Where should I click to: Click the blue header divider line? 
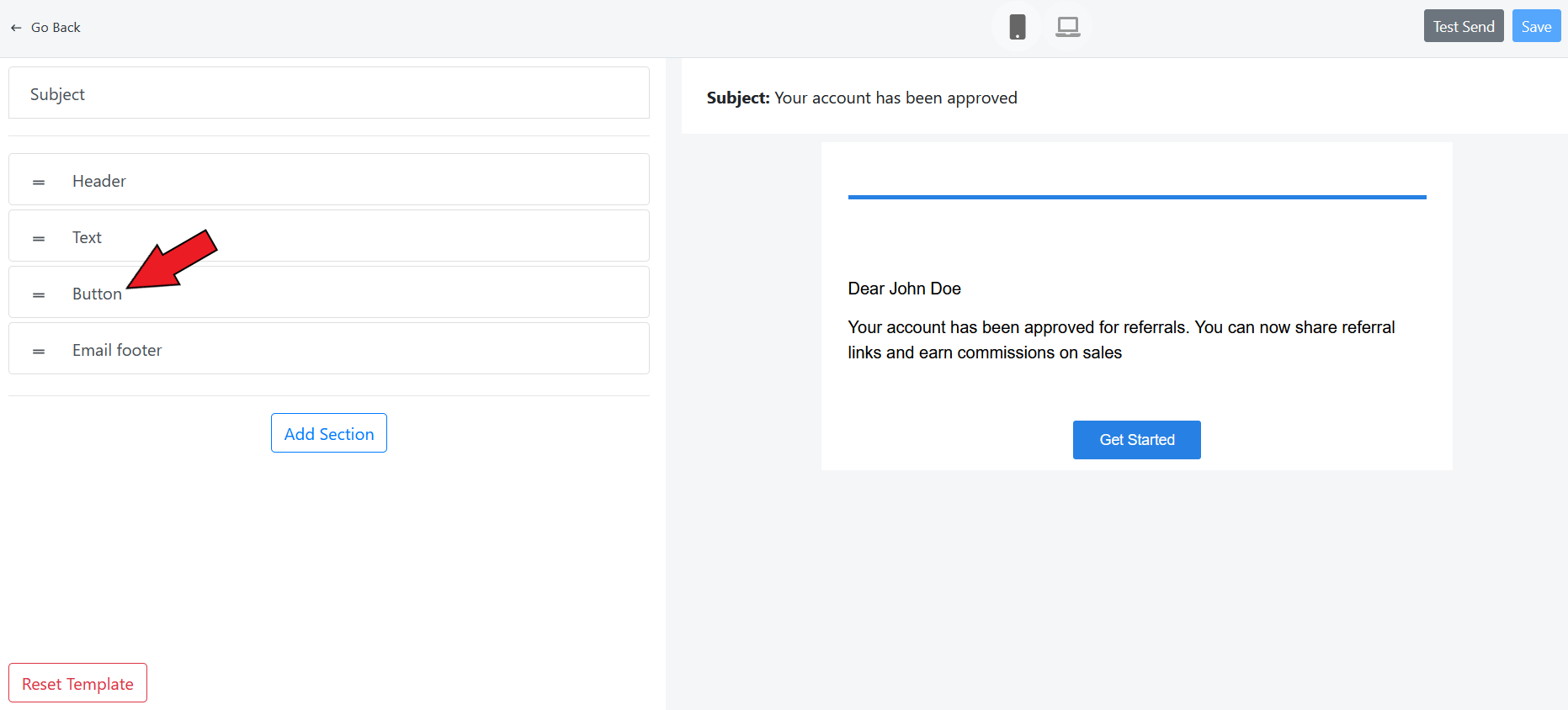click(x=1136, y=197)
